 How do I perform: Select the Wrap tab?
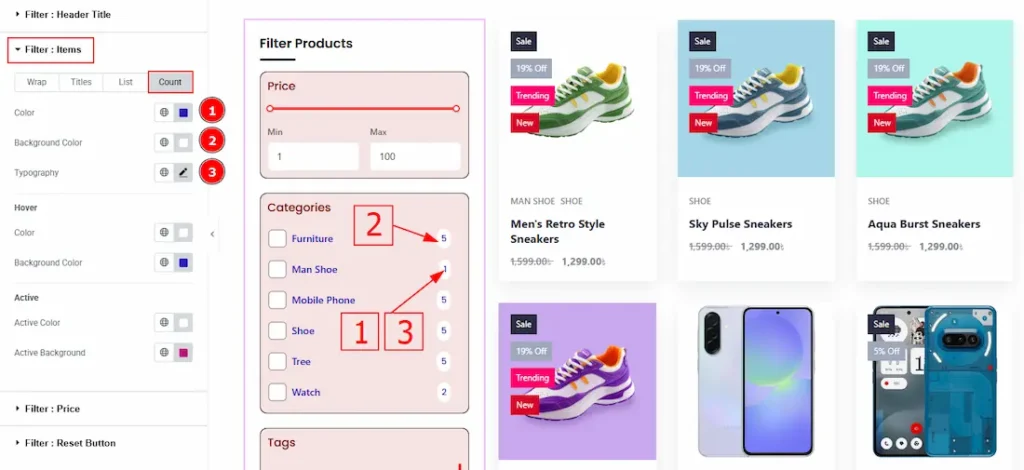[37, 82]
